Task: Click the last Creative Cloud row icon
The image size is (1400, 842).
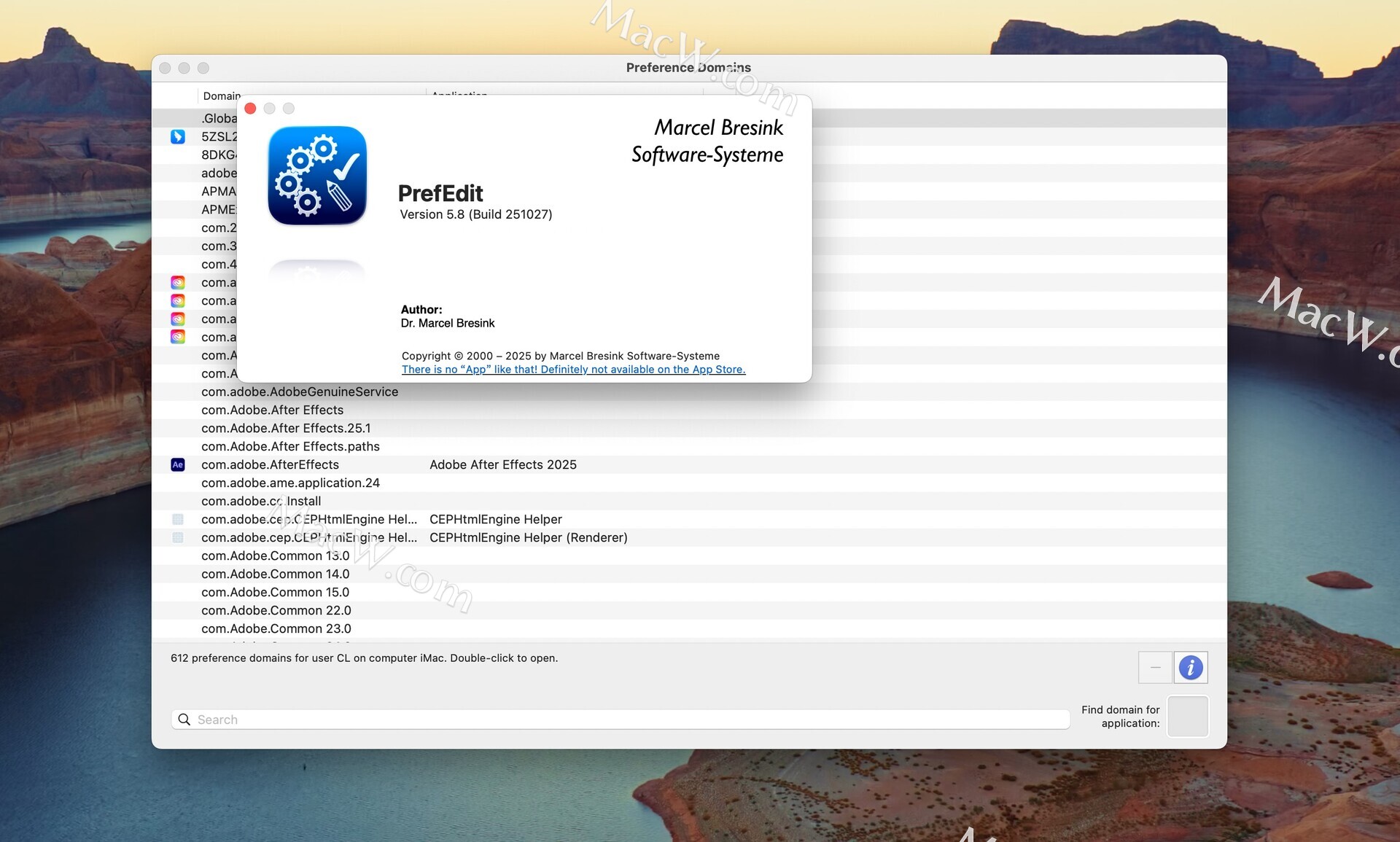Action: pyautogui.click(x=177, y=337)
